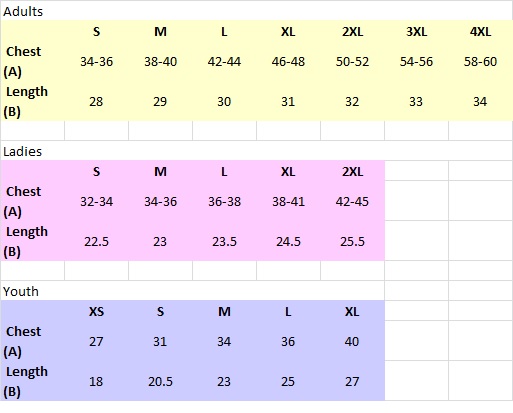
Task: Click Adults chest measurement 58-60
Action: point(480,62)
